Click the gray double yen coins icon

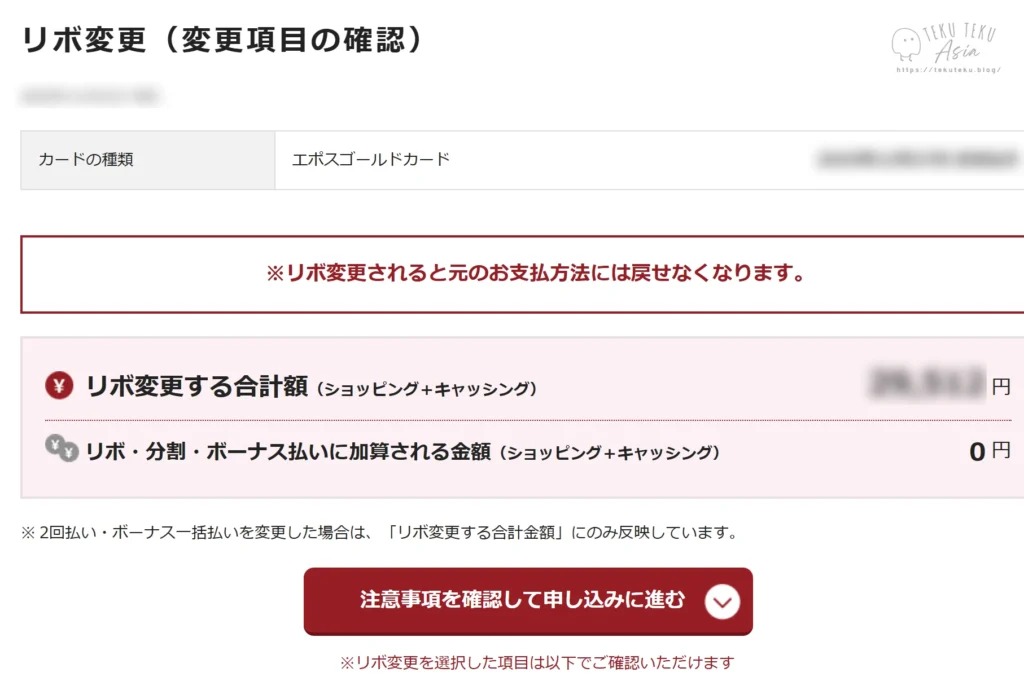point(61,450)
